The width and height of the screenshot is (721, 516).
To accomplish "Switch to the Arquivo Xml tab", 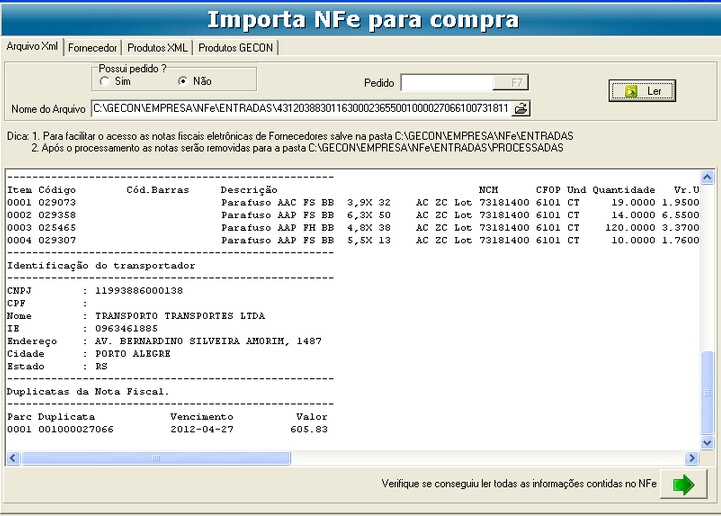I will pyautogui.click(x=32, y=46).
